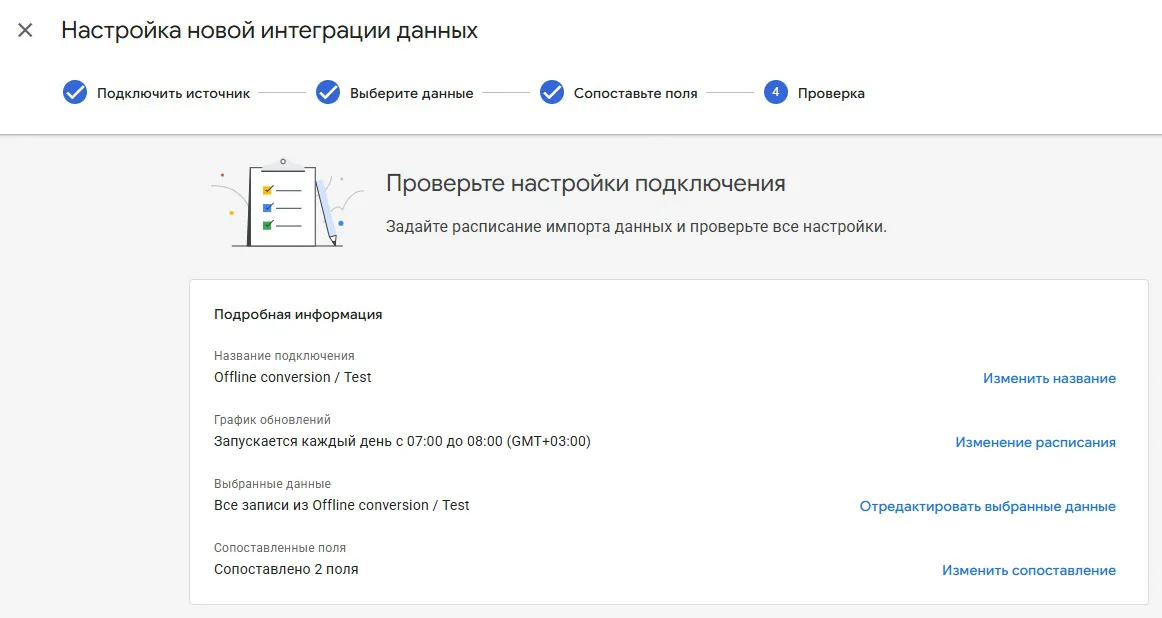Click the text Все записи из Offline conversion / Test
The image size is (1162, 618).
(x=342, y=505)
